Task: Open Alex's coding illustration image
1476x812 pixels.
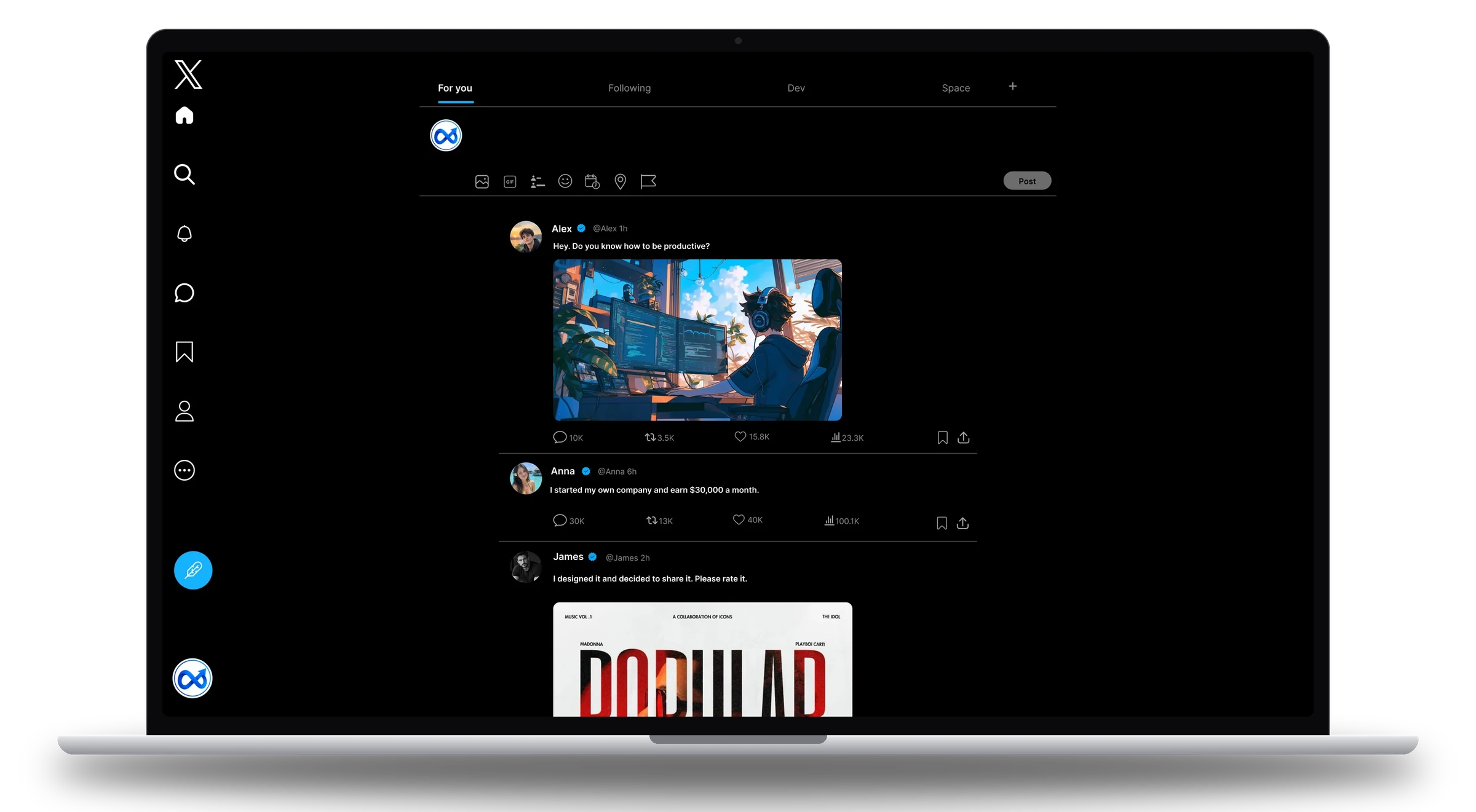Action: click(697, 340)
